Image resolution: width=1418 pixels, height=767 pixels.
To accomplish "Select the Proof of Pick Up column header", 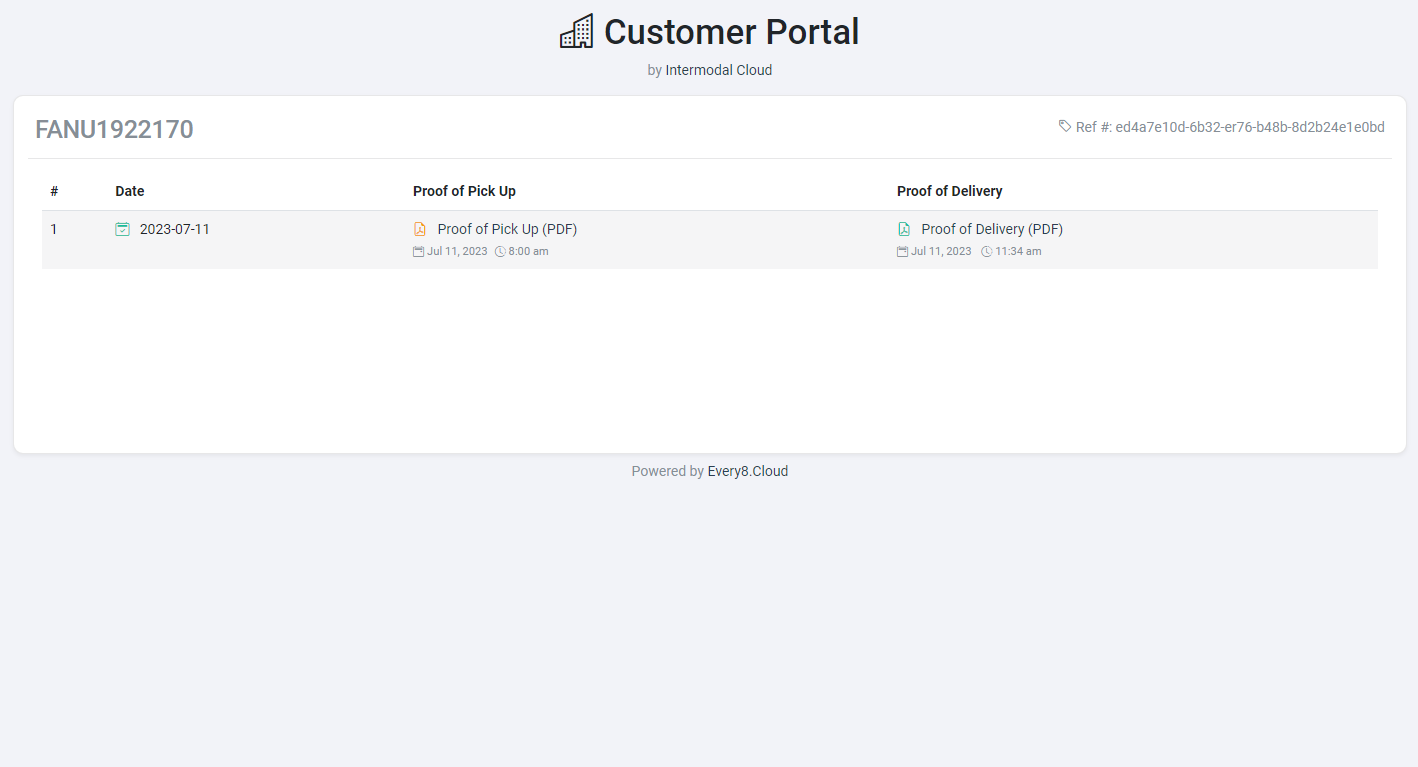I will click(x=464, y=190).
